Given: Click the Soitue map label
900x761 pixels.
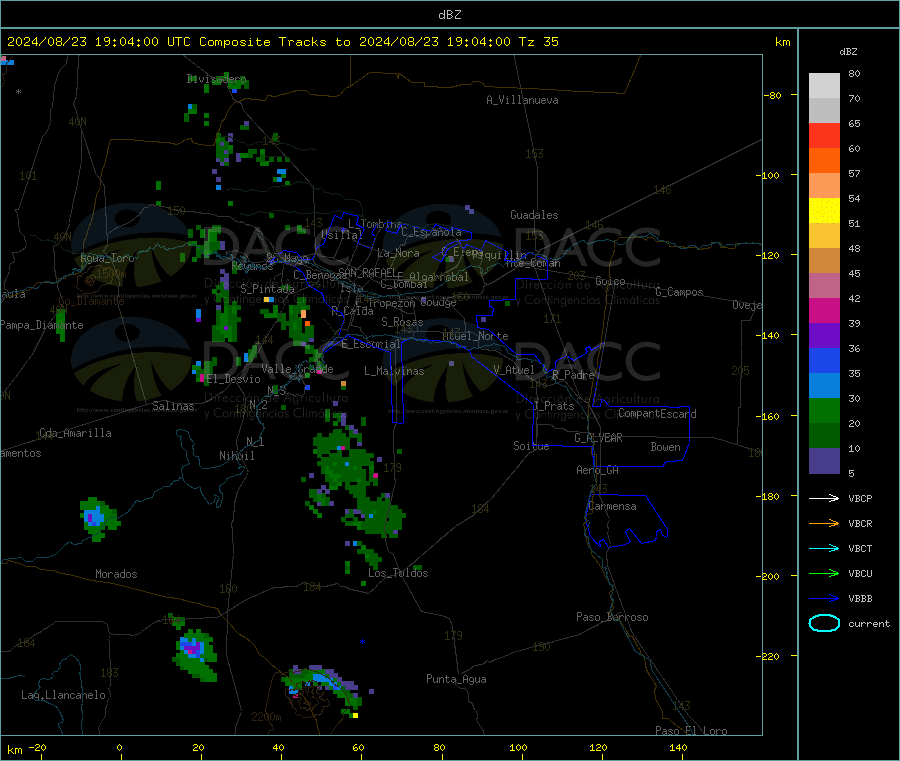Looking at the screenshot, I should pos(531,446).
